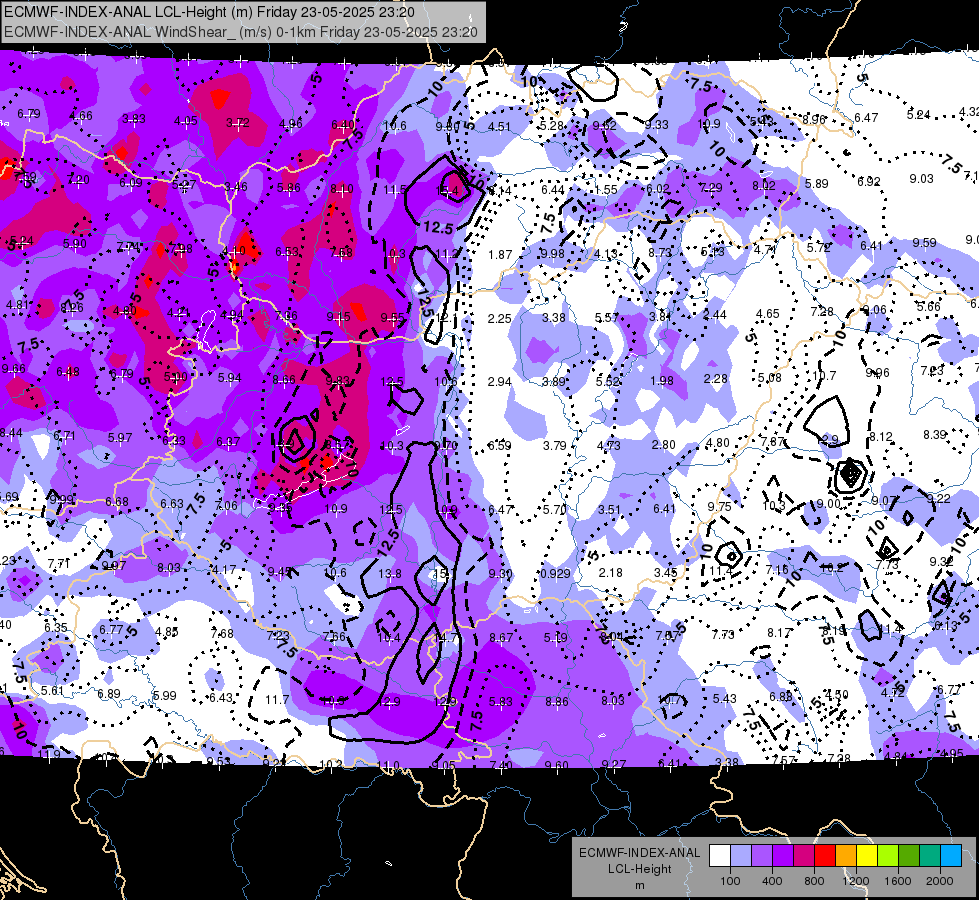Image resolution: width=979 pixels, height=900 pixels.
Task: Click the wind shear value "9.30"
Action: coord(500,573)
